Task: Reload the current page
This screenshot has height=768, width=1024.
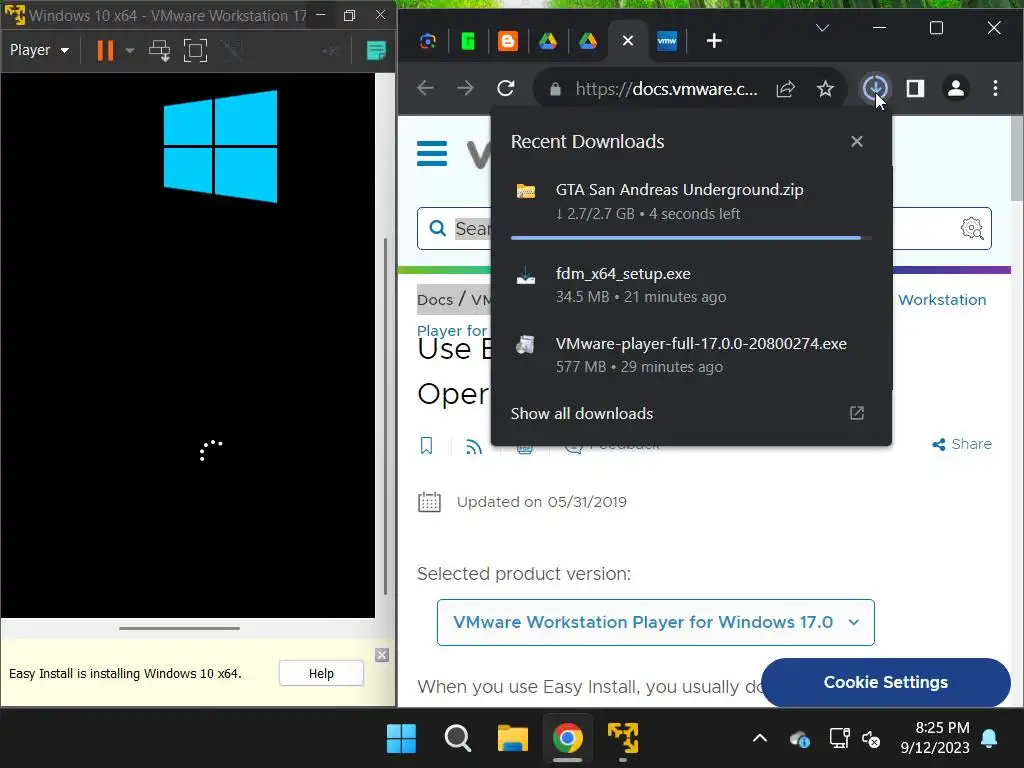Action: coord(505,88)
